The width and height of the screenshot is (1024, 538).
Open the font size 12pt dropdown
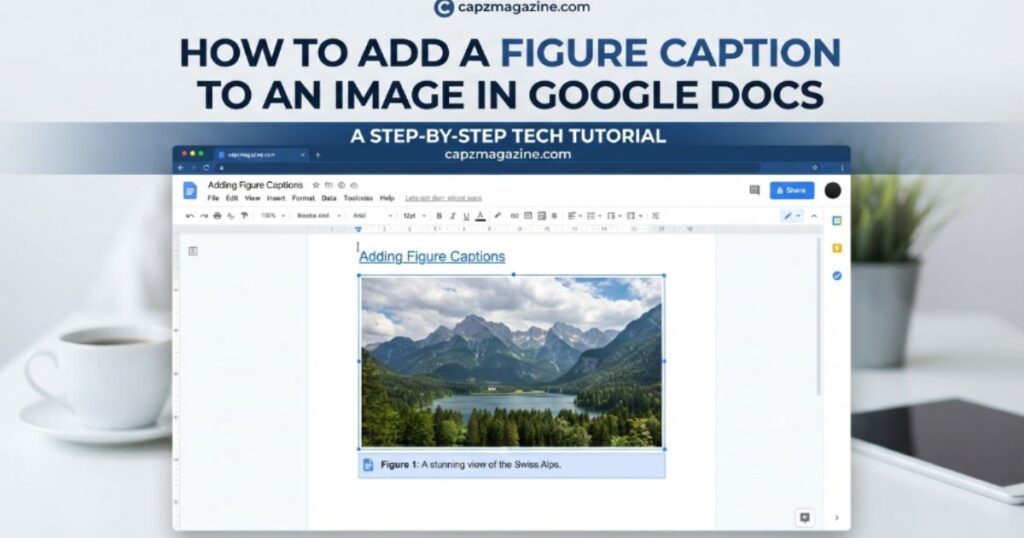[x=414, y=215]
